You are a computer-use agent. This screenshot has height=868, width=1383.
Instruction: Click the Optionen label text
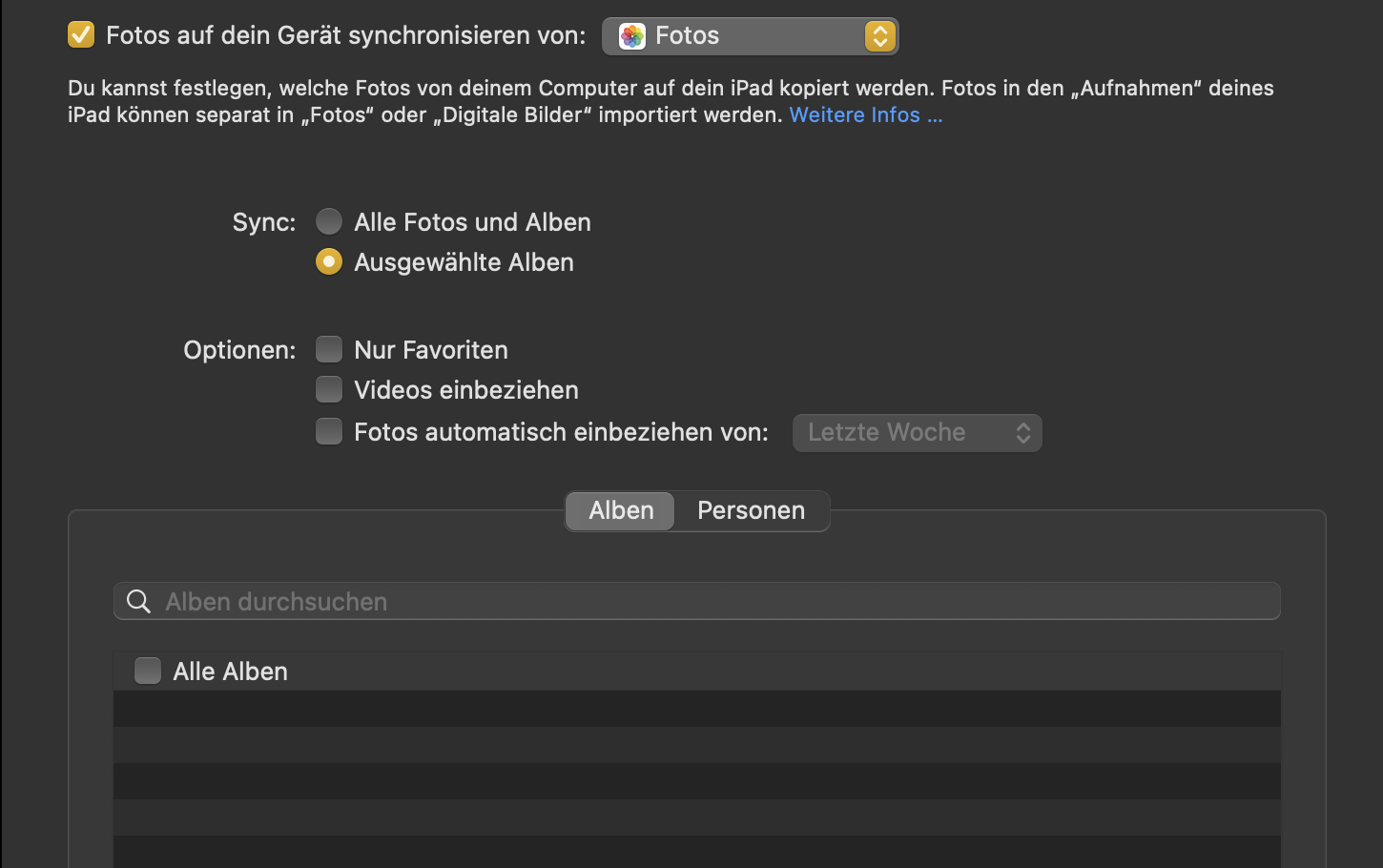(239, 350)
